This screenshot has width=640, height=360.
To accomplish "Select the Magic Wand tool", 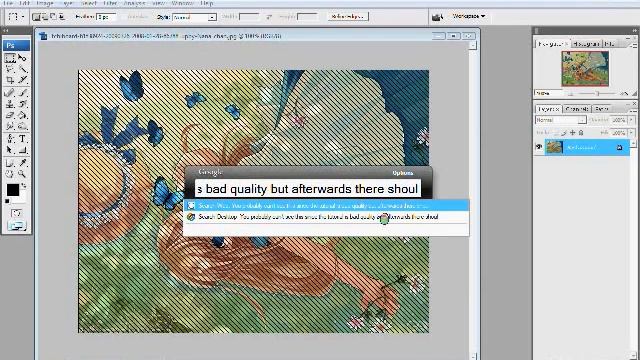I will click(22, 69).
